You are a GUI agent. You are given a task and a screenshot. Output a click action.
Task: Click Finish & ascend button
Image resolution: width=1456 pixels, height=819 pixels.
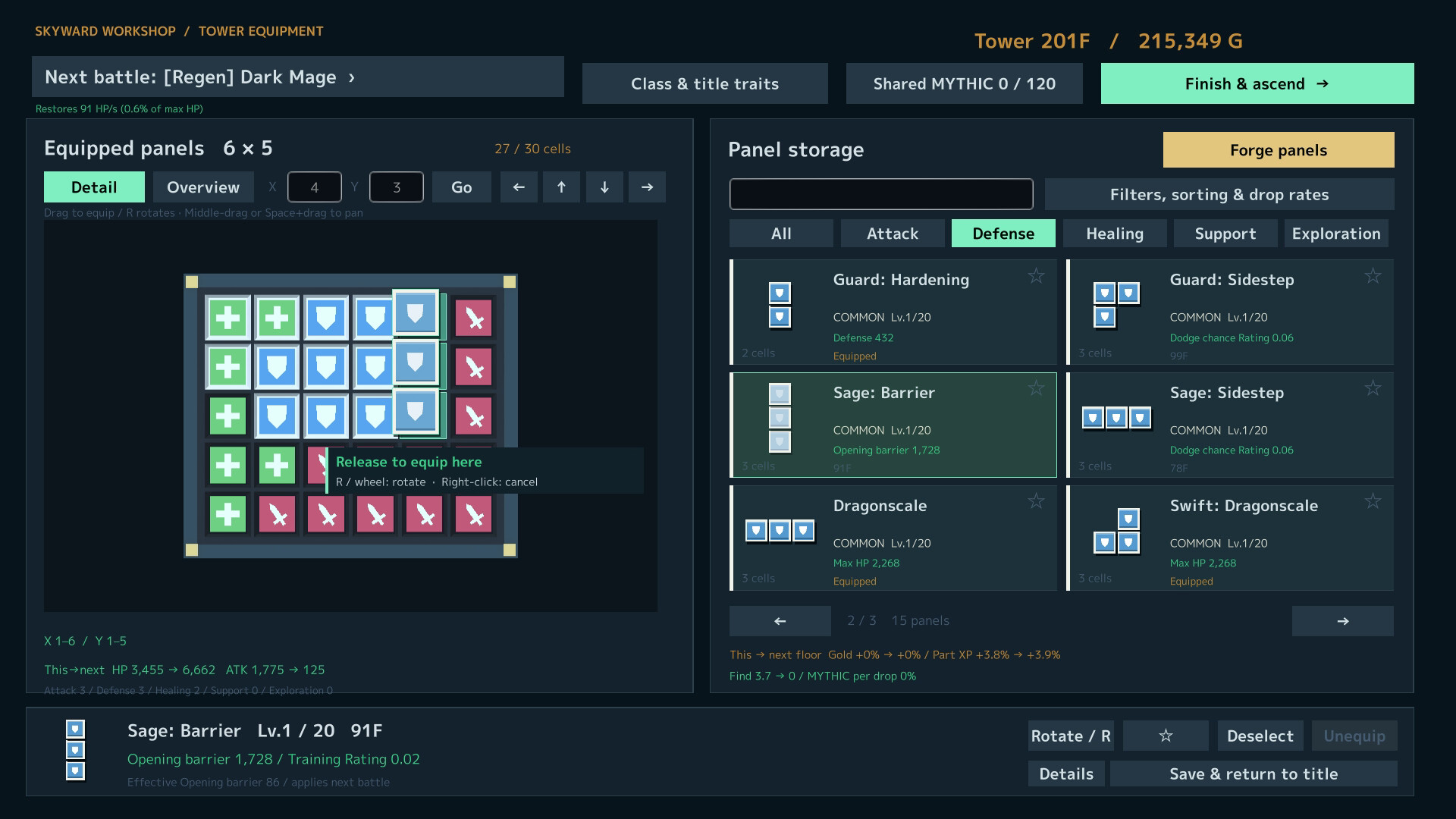(x=1257, y=83)
